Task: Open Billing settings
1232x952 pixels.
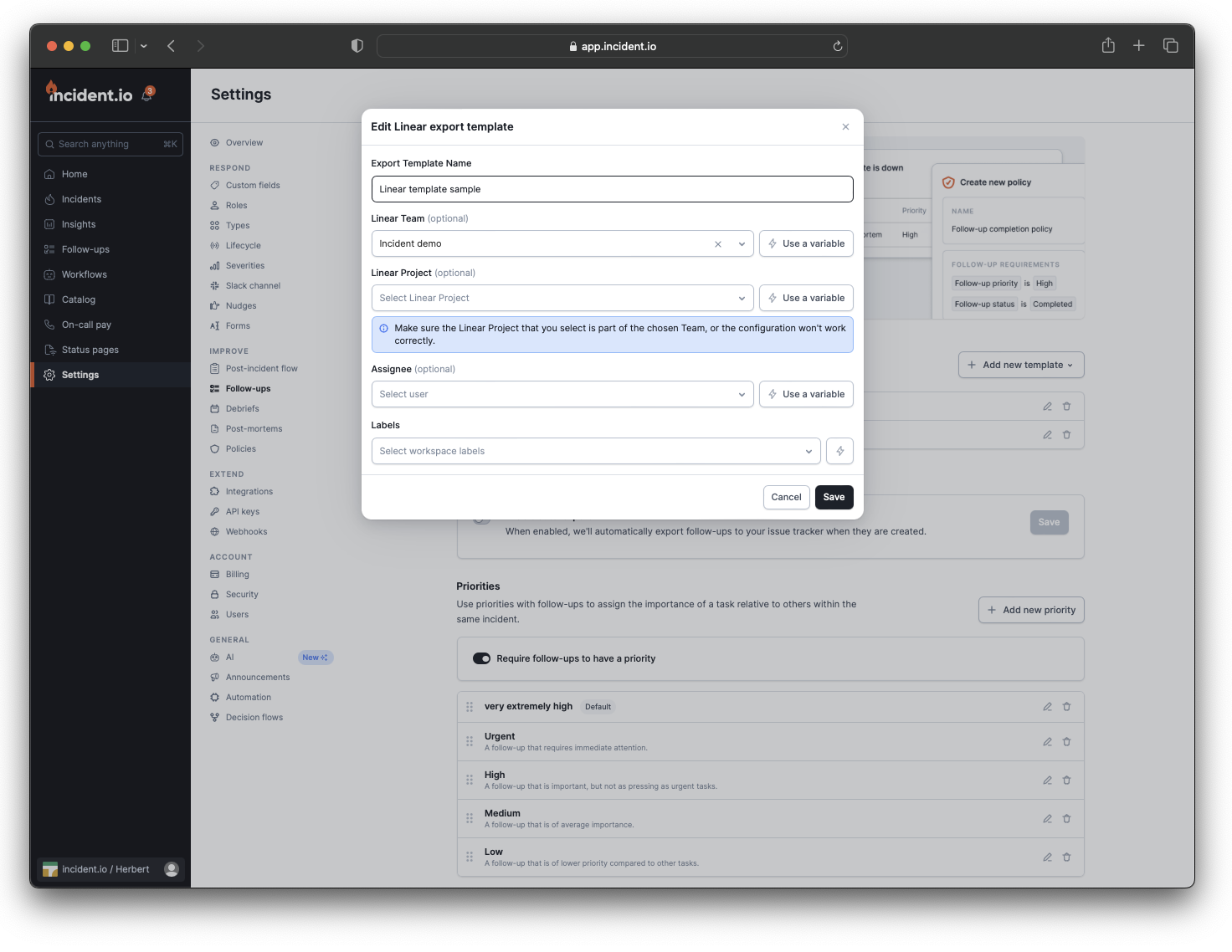Action: click(x=238, y=575)
